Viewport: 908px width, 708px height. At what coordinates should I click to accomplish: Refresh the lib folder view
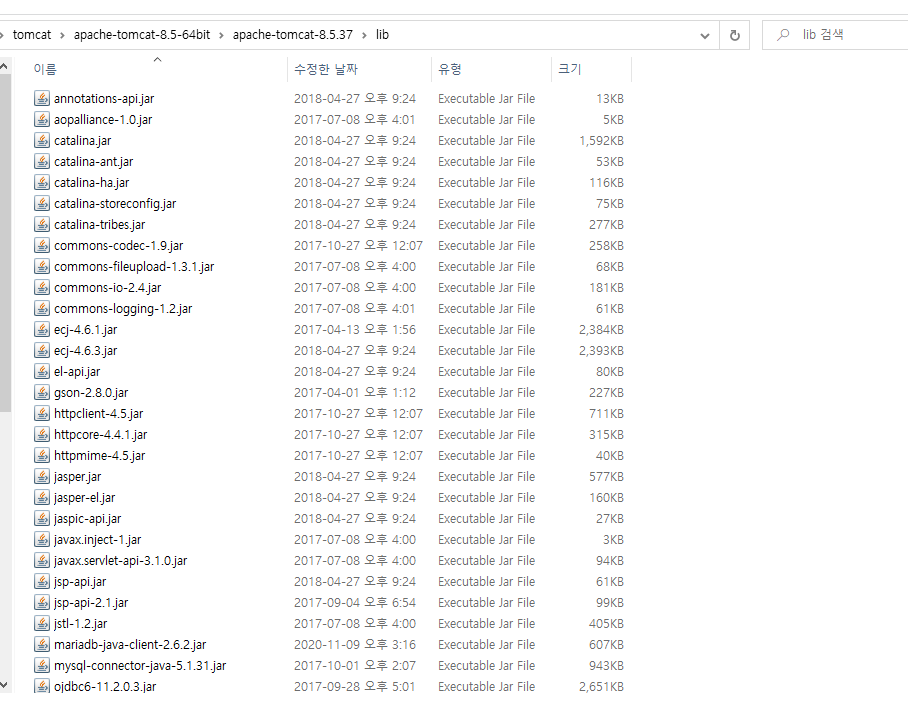(x=734, y=35)
